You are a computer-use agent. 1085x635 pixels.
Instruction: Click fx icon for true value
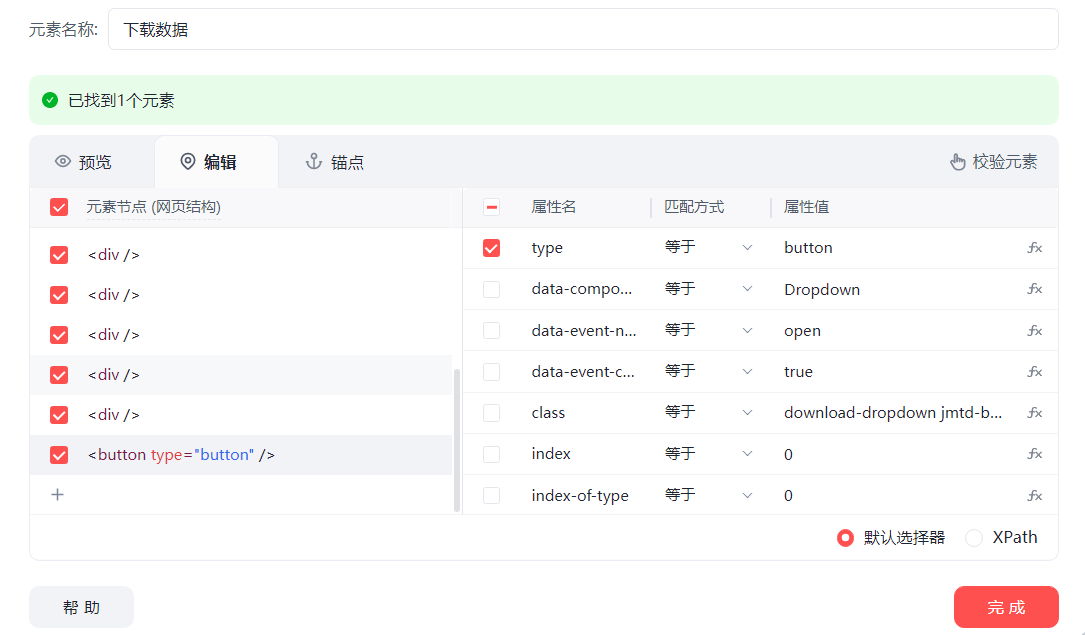tap(1034, 371)
